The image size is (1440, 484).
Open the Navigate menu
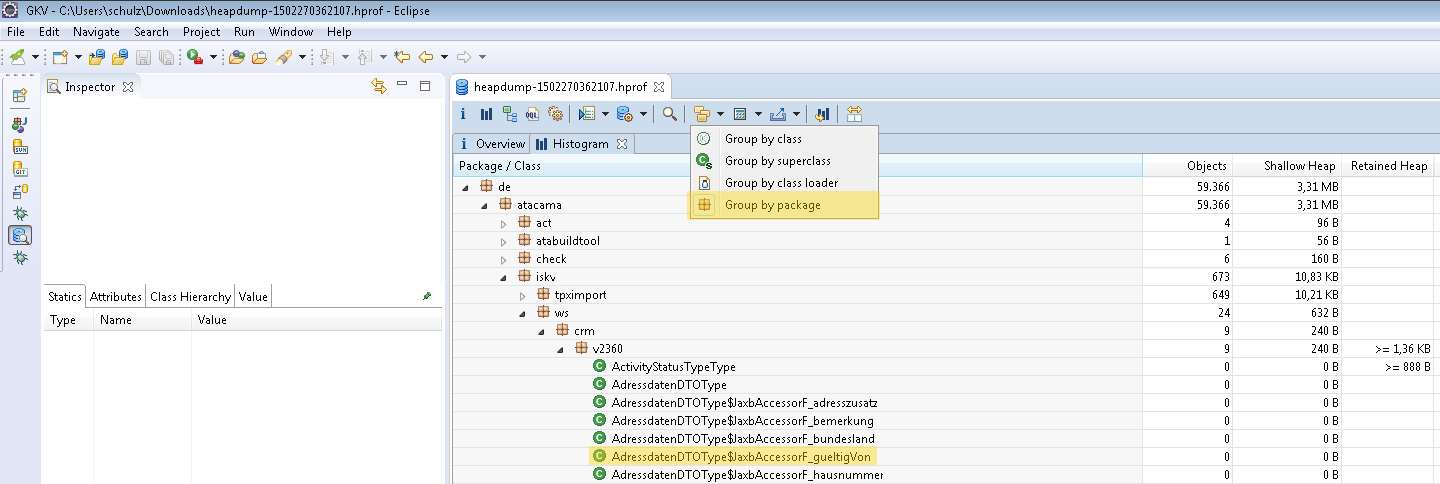point(96,32)
